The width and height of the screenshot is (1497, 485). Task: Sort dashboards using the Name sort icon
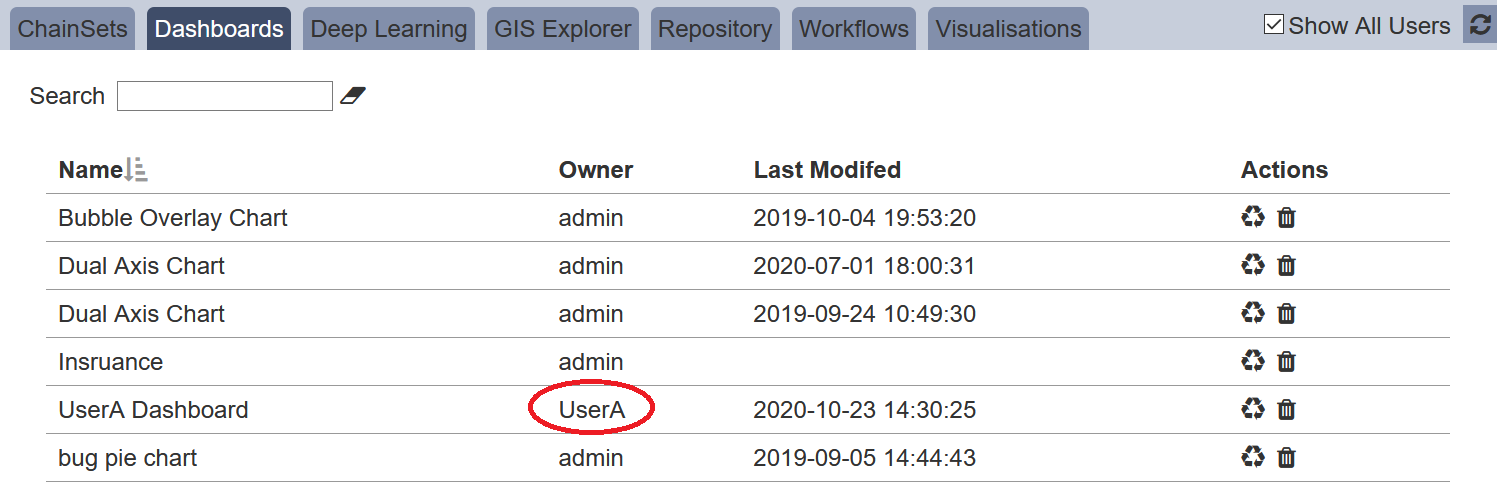(x=136, y=170)
